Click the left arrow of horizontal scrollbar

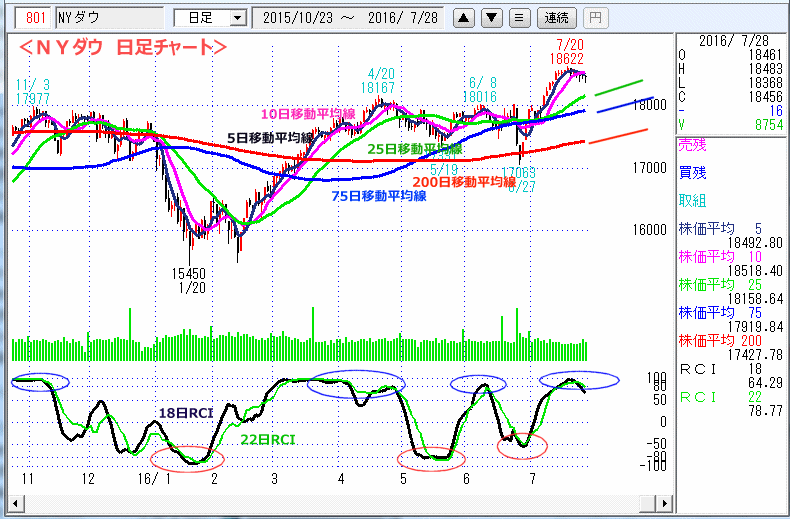coord(16,503)
